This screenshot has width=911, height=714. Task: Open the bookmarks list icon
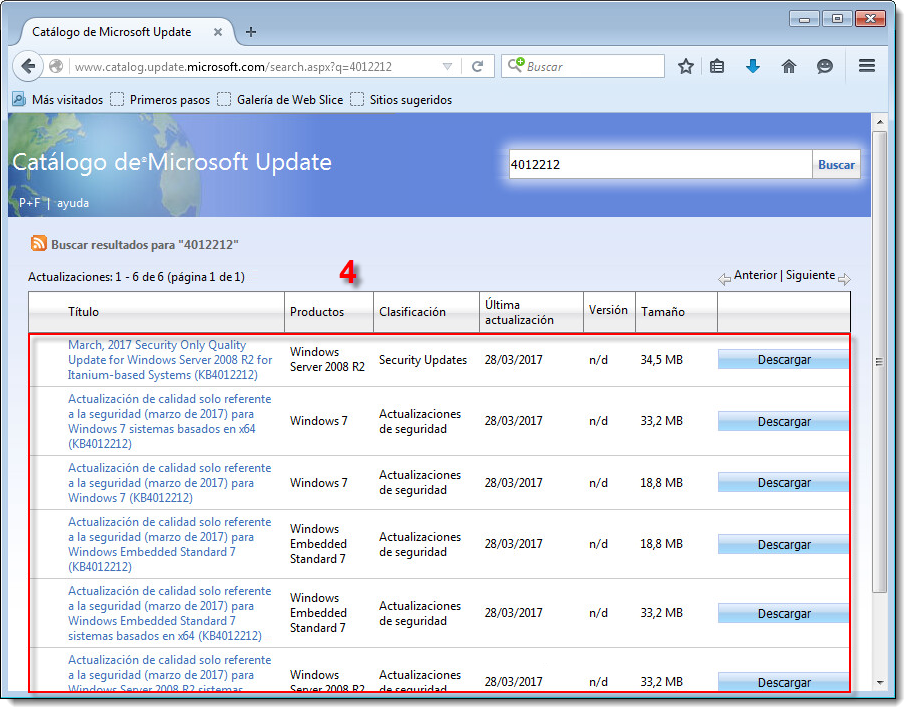(x=717, y=66)
